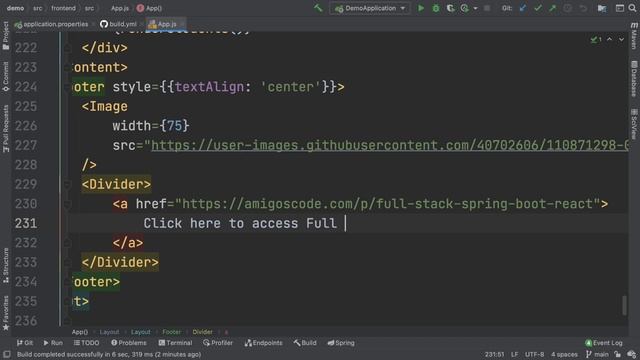Click the inspections checkmark widget in editor
Screen dimensions: 640x360
pyautogui.click(x=596, y=40)
